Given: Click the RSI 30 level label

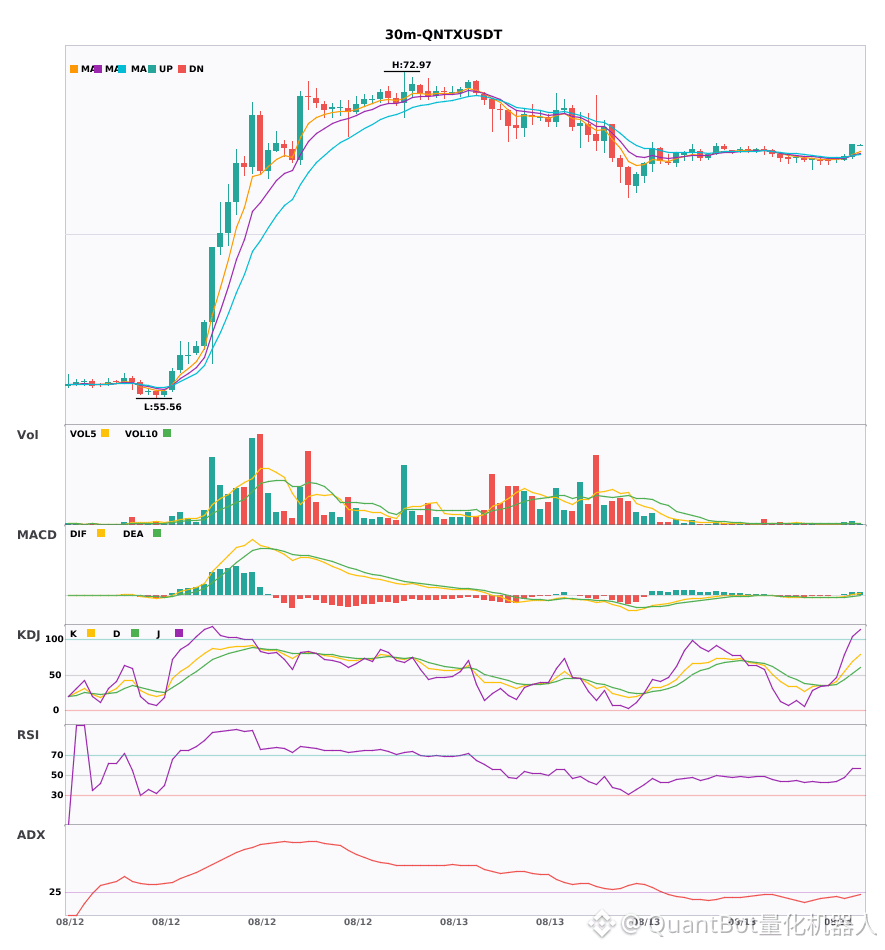Looking at the screenshot, I should (58, 795).
